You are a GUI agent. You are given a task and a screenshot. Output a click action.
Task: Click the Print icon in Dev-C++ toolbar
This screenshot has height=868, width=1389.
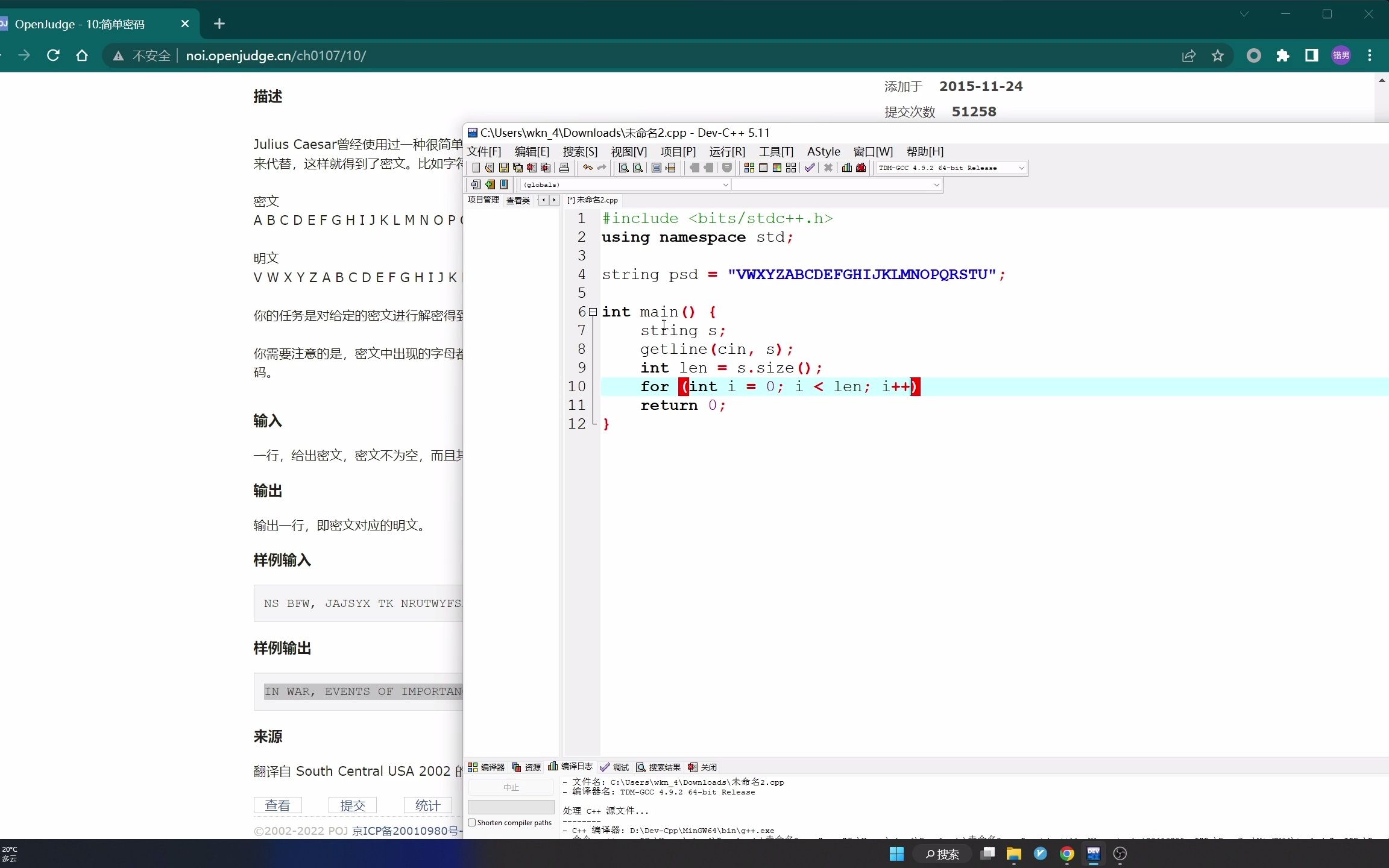coord(564,168)
